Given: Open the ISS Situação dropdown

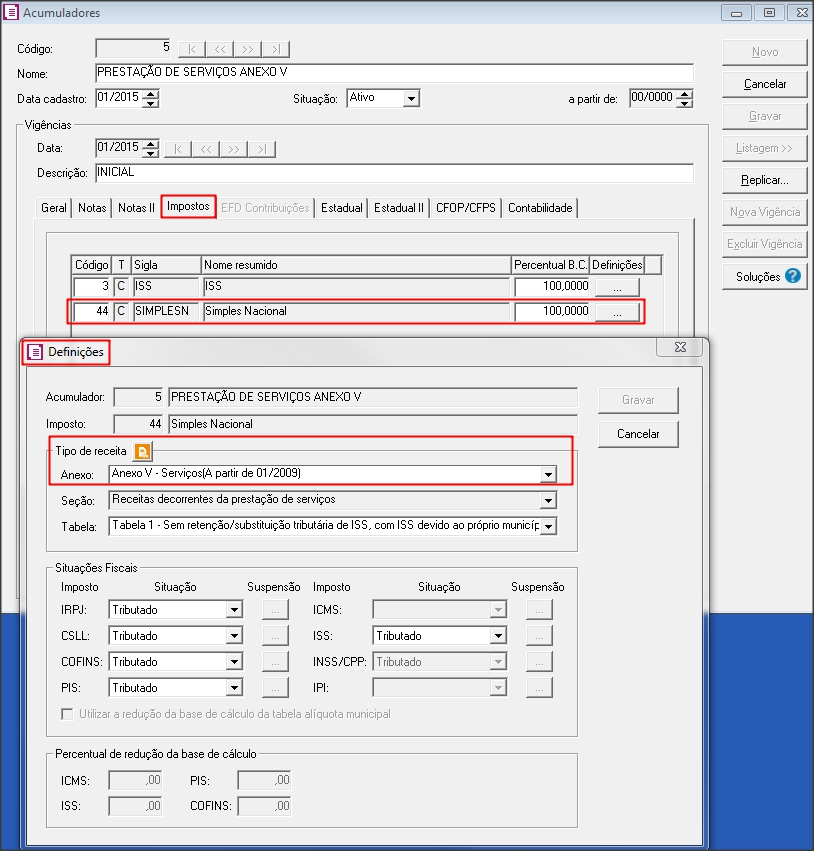Looking at the screenshot, I should [498, 636].
